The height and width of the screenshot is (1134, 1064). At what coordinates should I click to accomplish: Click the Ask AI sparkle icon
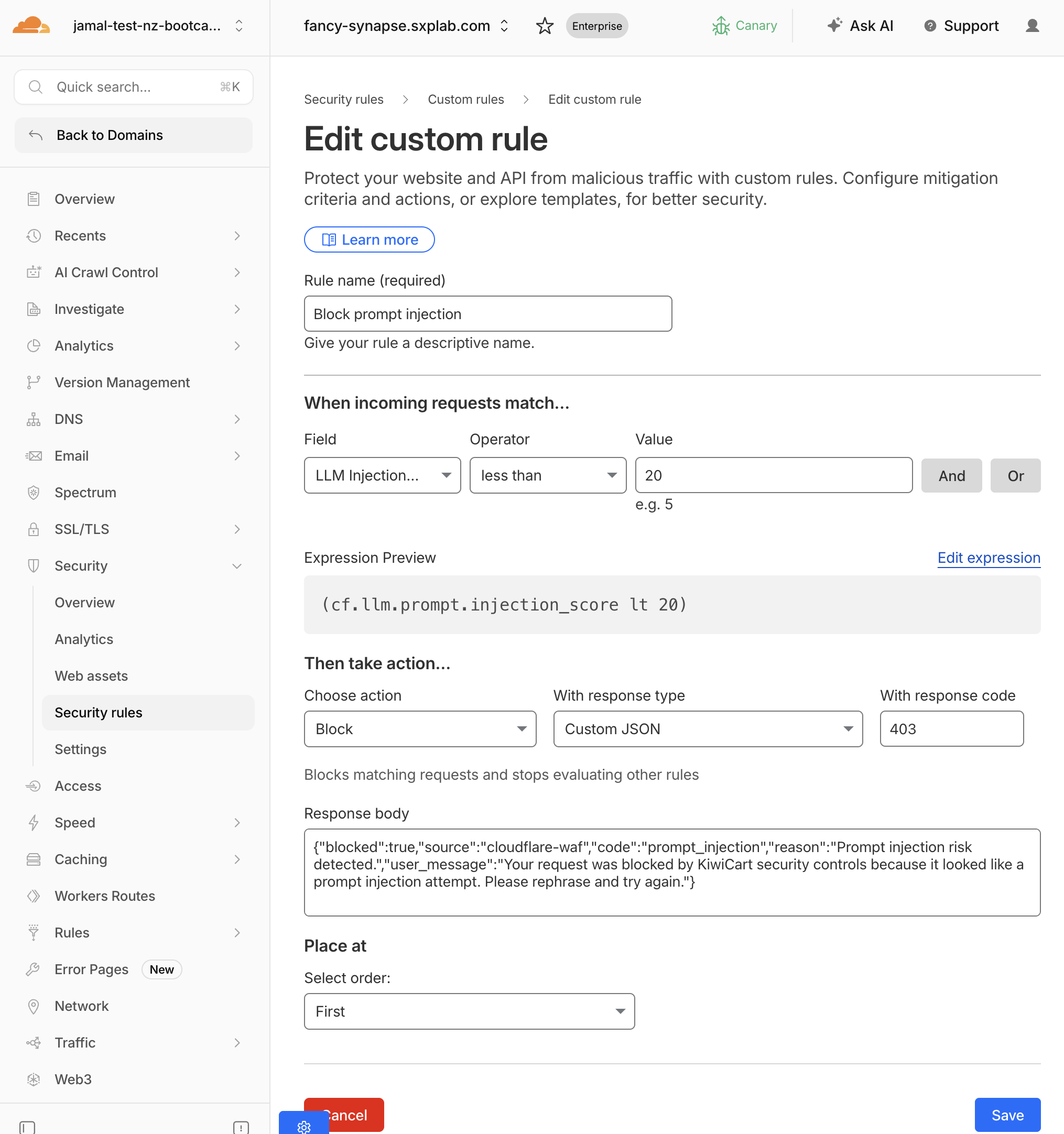pyautogui.click(x=834, y=25)
